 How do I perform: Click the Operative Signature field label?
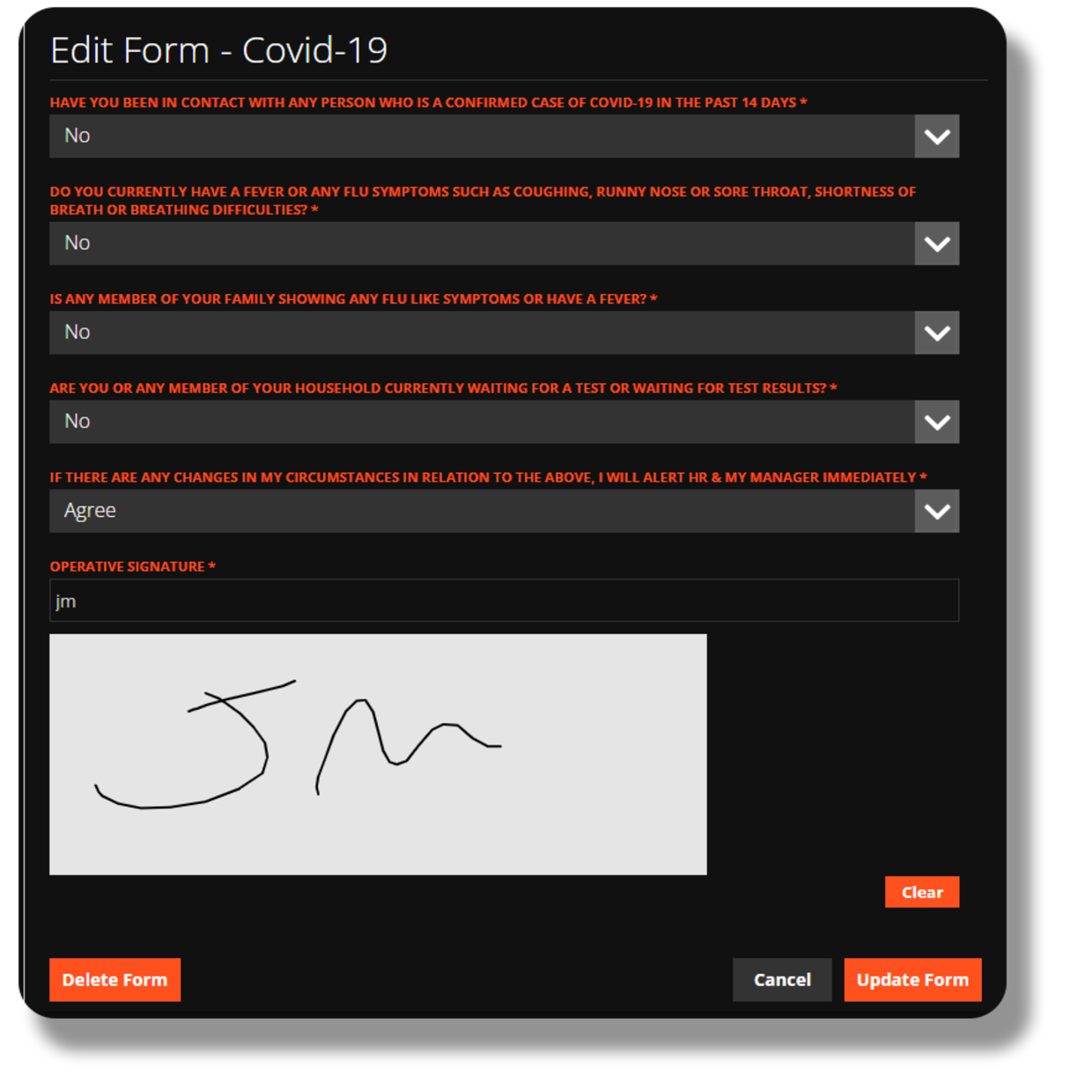tap(132, 566)
